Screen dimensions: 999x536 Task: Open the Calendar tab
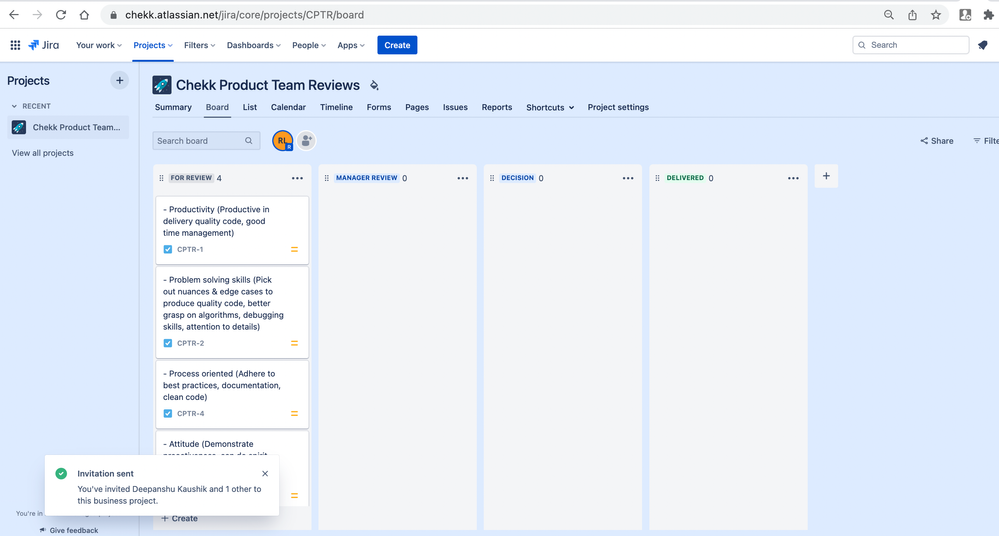(x=288, y=108)
